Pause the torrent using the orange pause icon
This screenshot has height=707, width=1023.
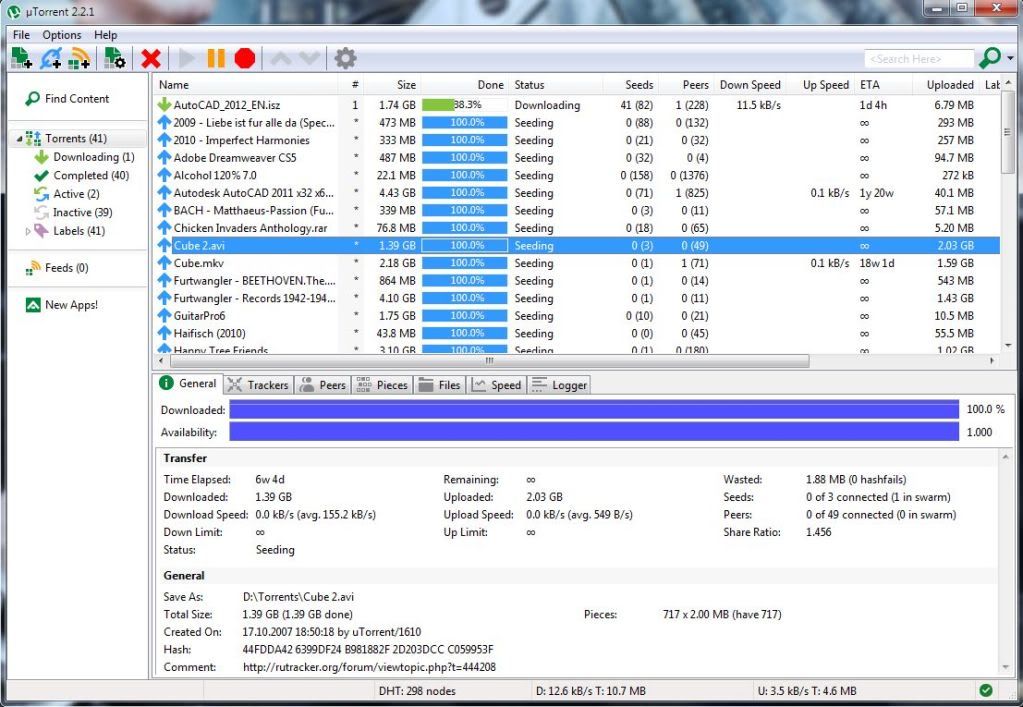tap(216, 58)
